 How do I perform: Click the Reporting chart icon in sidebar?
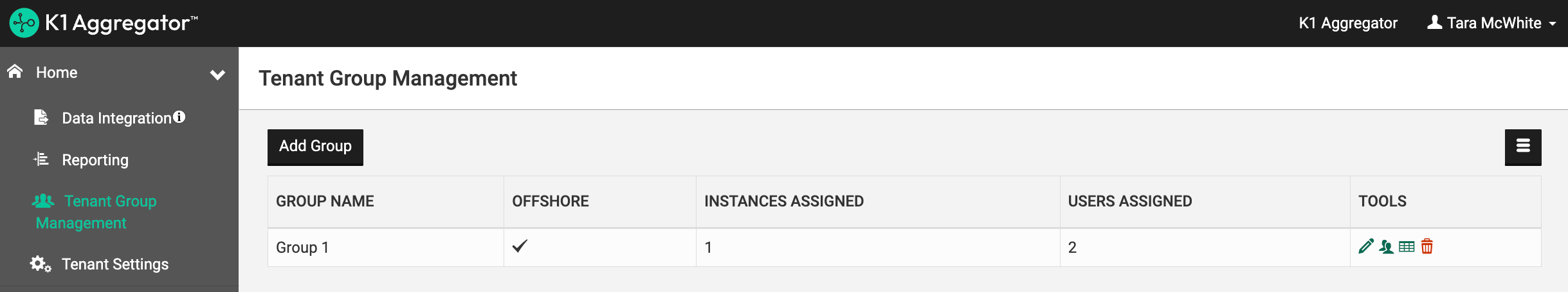(x=41, y=159)
